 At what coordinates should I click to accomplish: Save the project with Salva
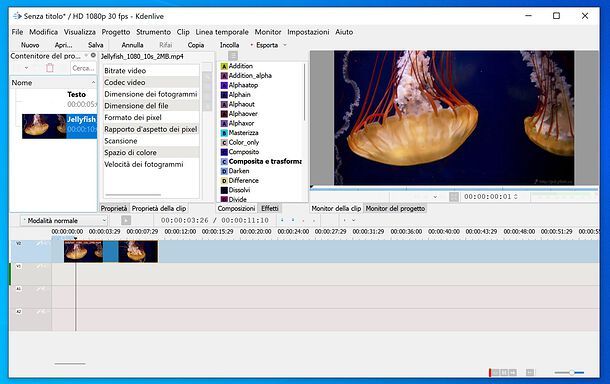(96, 45)
